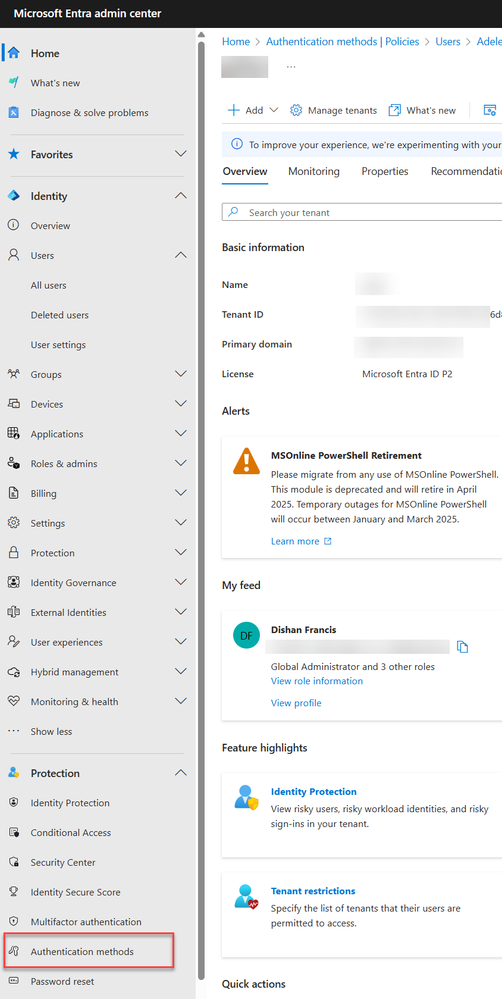Click the MSOnline PowerShell Retirement warning icon
This screenshot has width=502, height=999.
click(247, 461)
